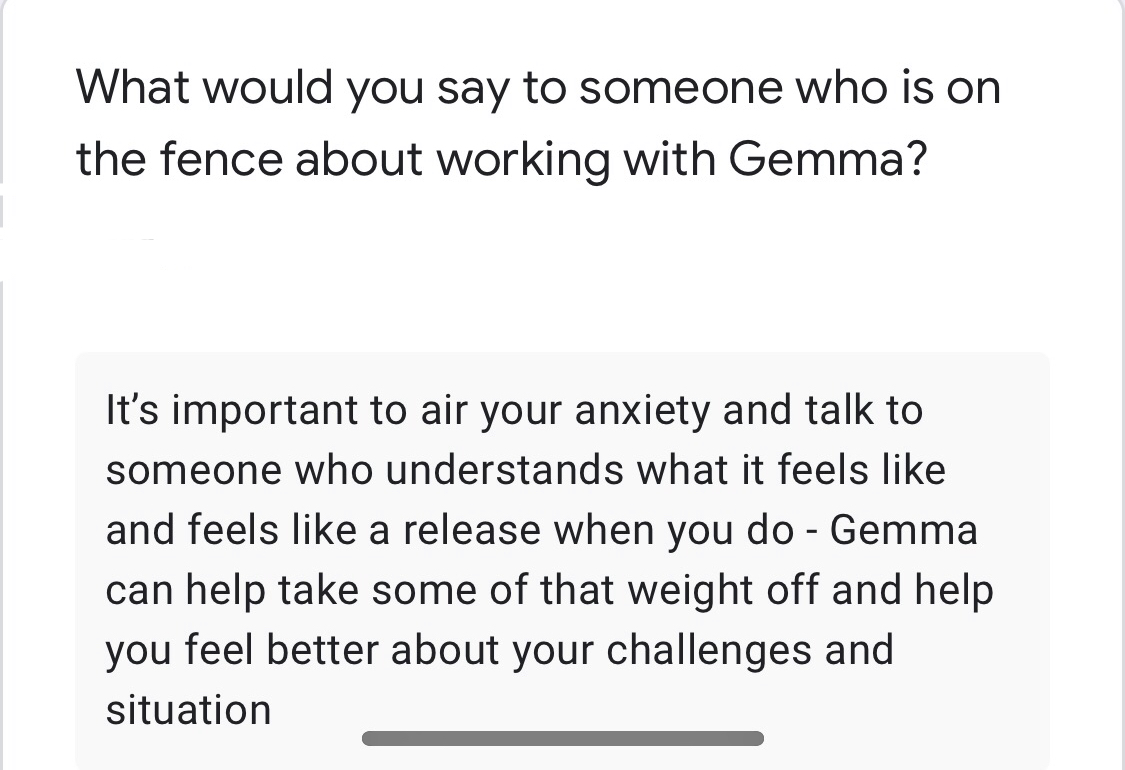Tap the home indicator bar at the bottom
Viewport: 1125px width, 770px height.
(562, 739)
